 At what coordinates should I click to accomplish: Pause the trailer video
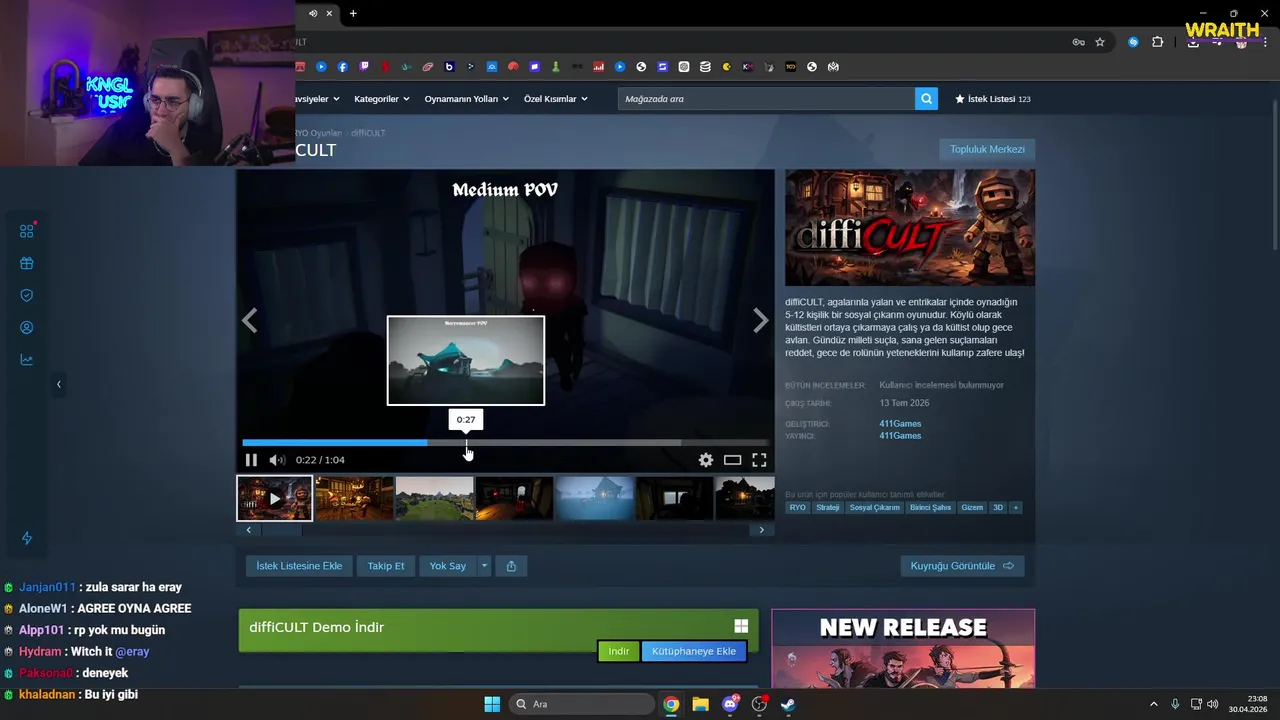coord(251,460)
